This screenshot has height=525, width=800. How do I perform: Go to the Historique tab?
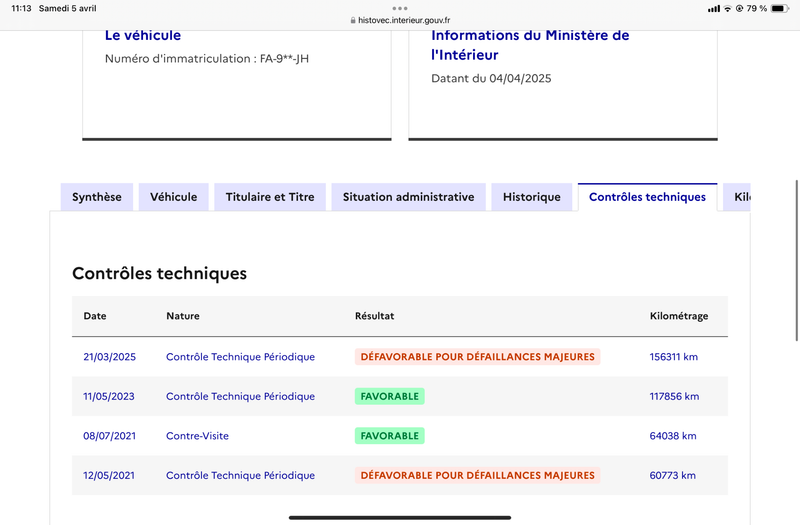pyautogui.click(x=532, y=197)
